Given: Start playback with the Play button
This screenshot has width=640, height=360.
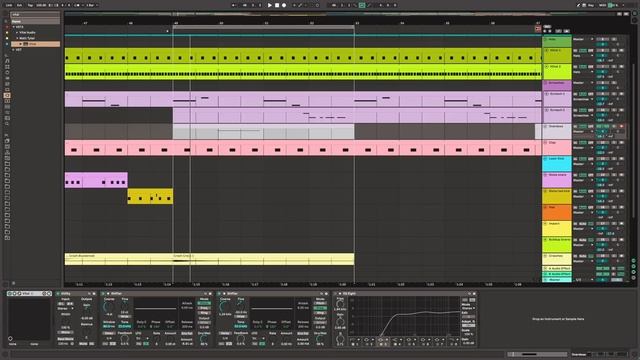Looking at the screenshot, I should tap(270, 5).
